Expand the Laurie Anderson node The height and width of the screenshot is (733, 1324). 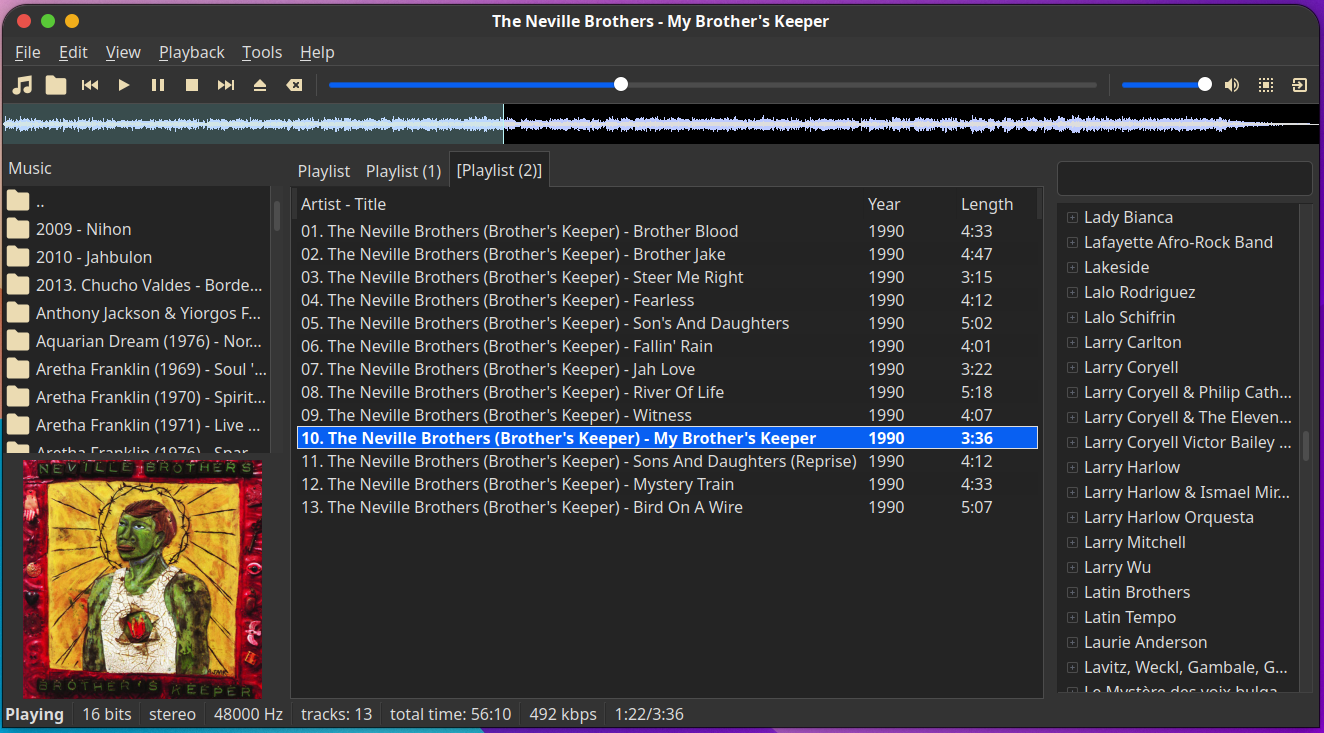click(x=1072, y=642)
